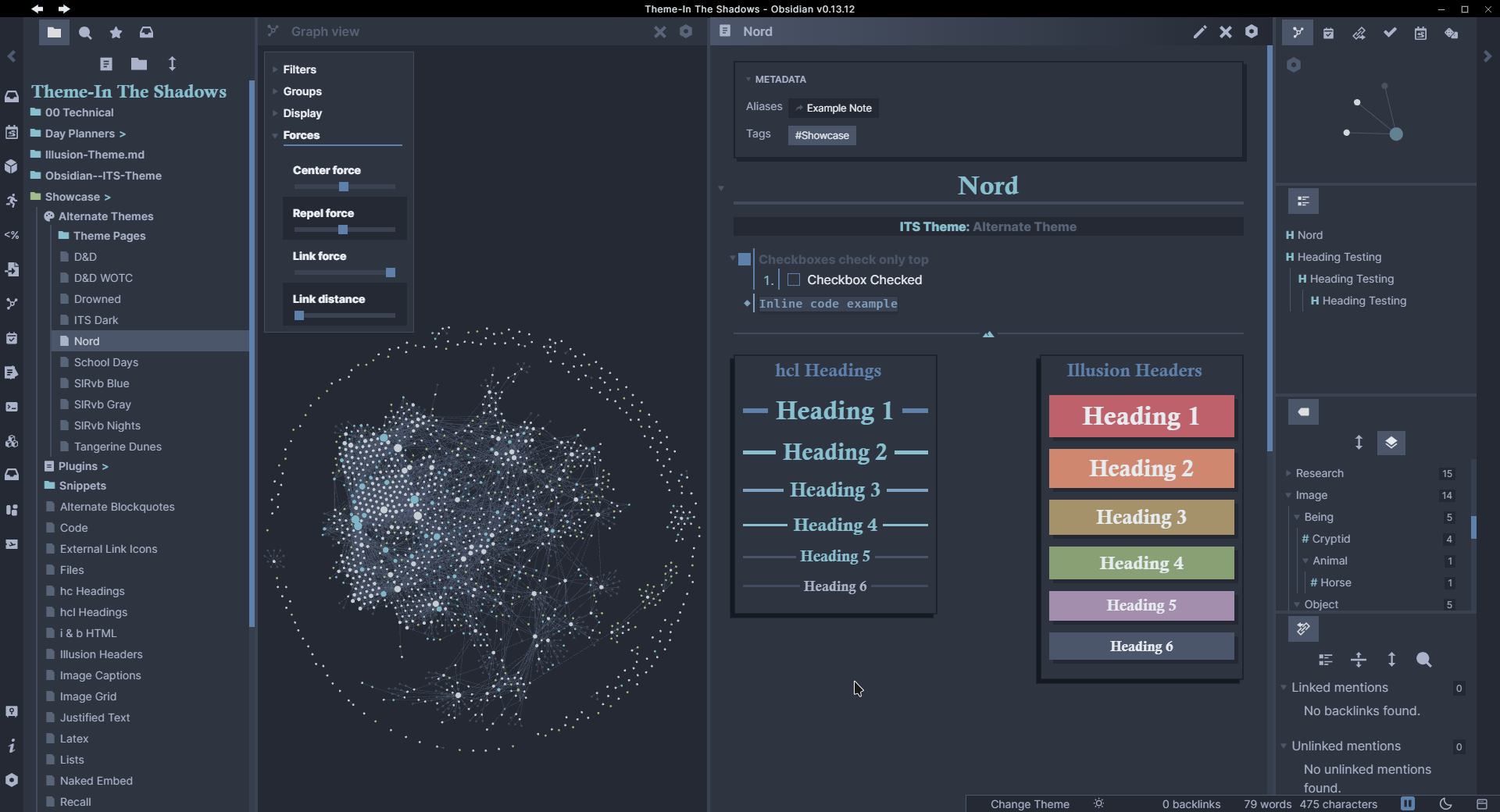Click the moon icon in status bar

1445,803
